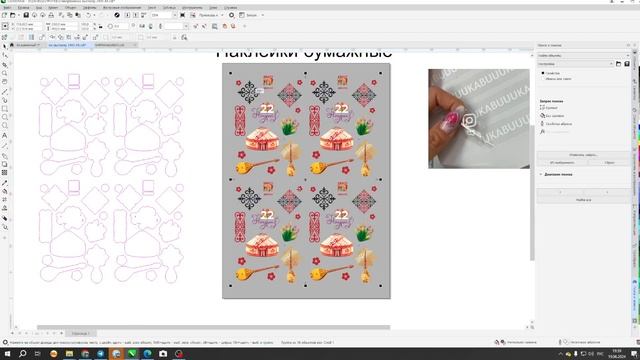Click the object origin icon on property bar
Viewport: 640px width, 360px height.
pos(5,26)
